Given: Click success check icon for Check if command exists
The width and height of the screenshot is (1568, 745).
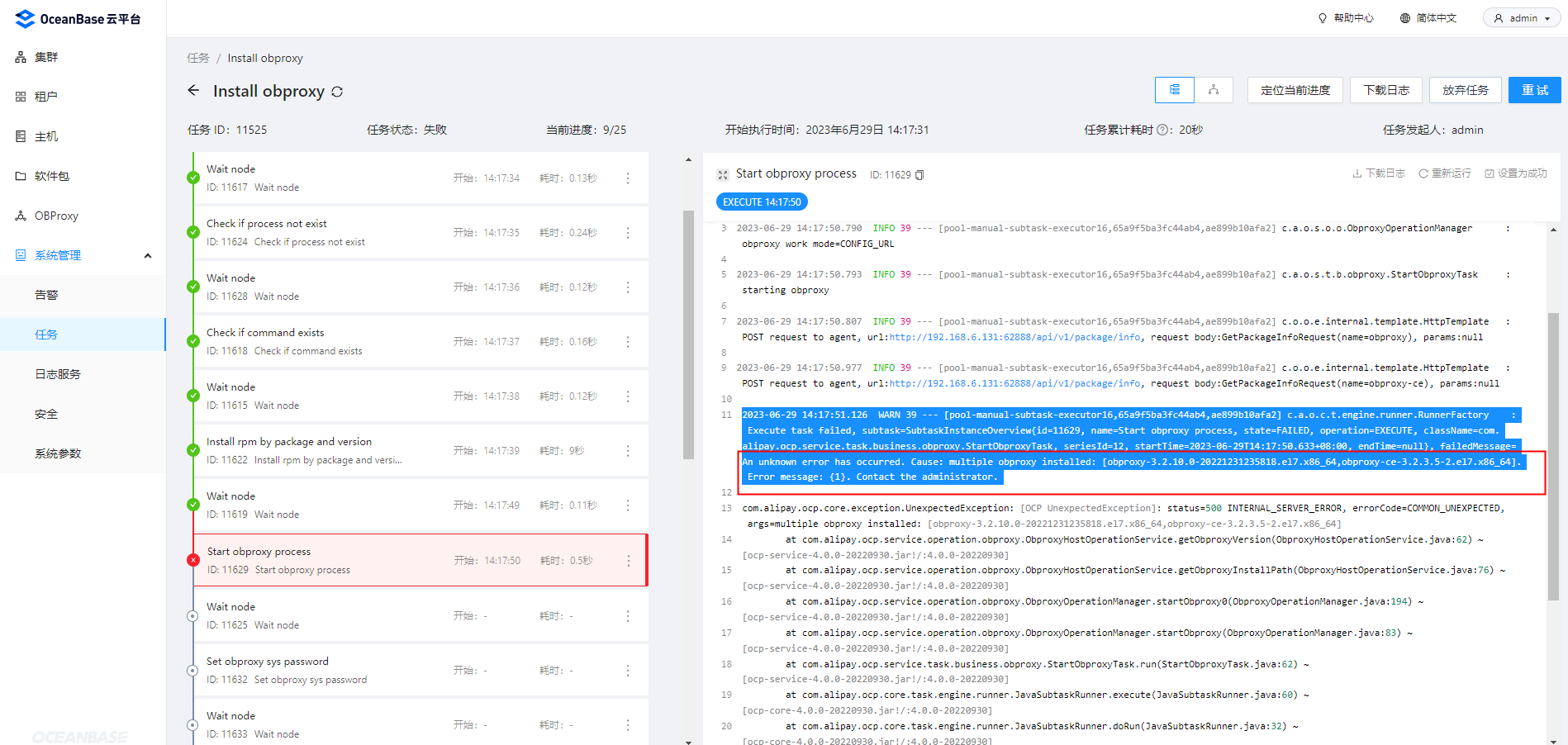Looking at the screenshot, I should (193, 341).
